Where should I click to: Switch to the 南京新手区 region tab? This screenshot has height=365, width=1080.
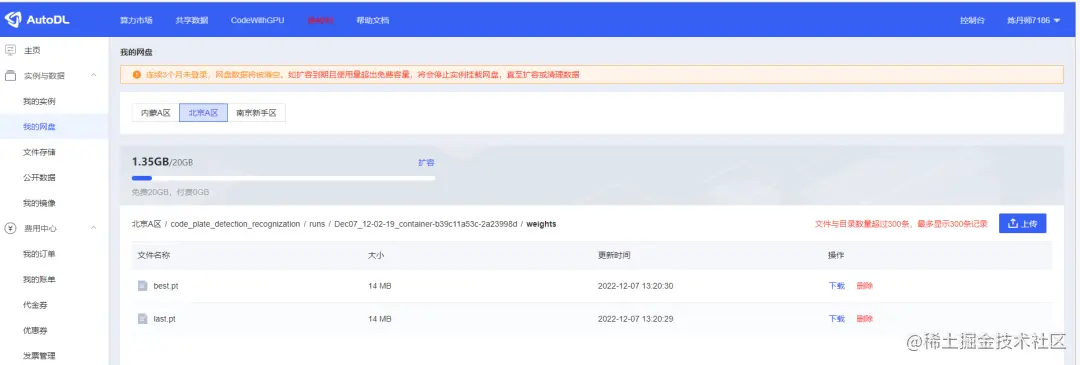pyautogui.click(x=256, y=113)
